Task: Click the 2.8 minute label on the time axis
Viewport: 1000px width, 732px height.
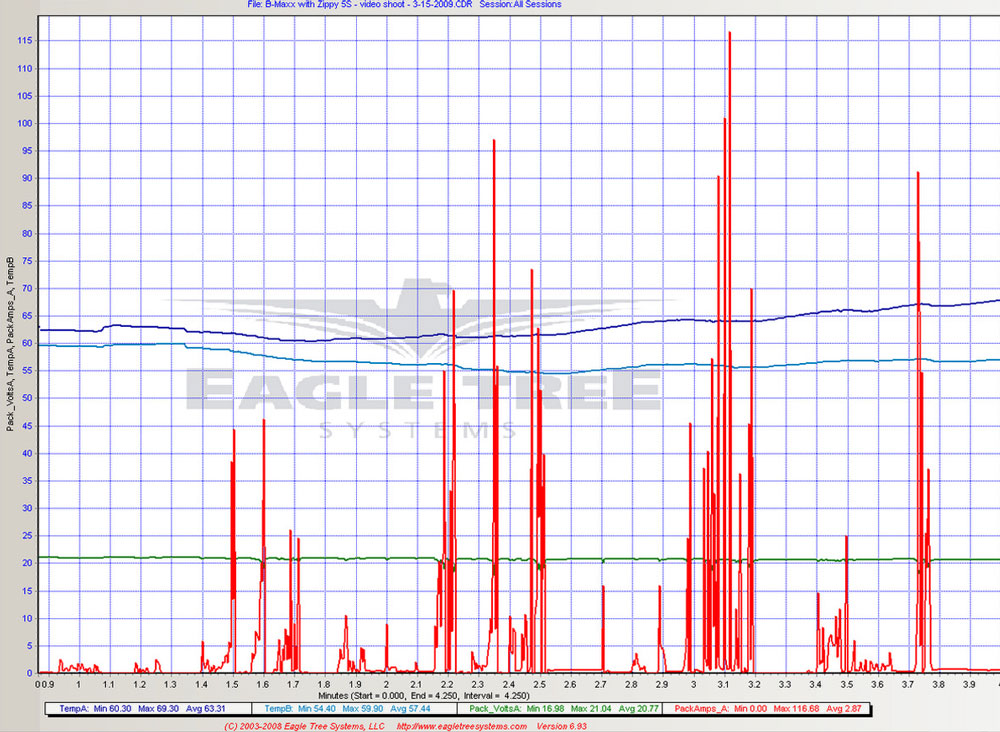Action: pos(631,685)
